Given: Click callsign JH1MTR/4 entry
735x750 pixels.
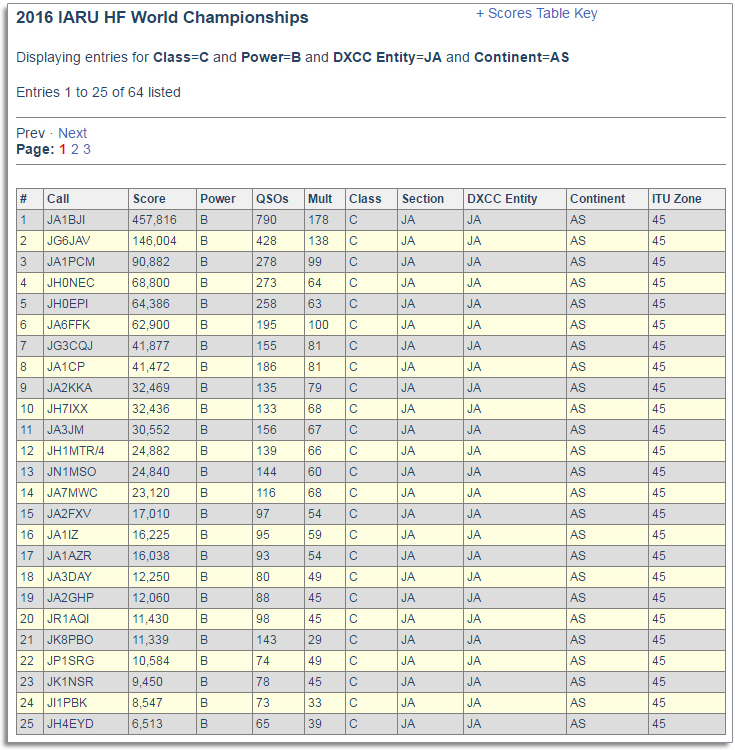Looking at the screenshot, I should 75,451.
